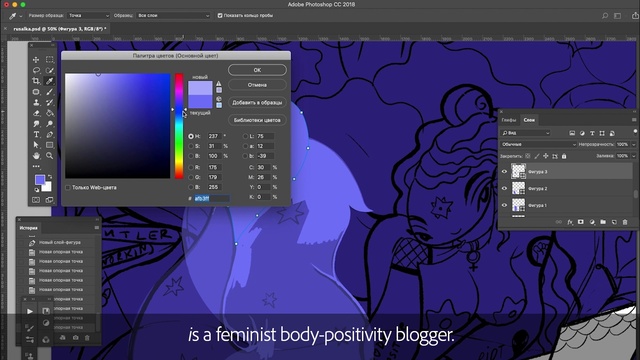
Task: Click the play button in Actions panel
Action: (30, 311)
